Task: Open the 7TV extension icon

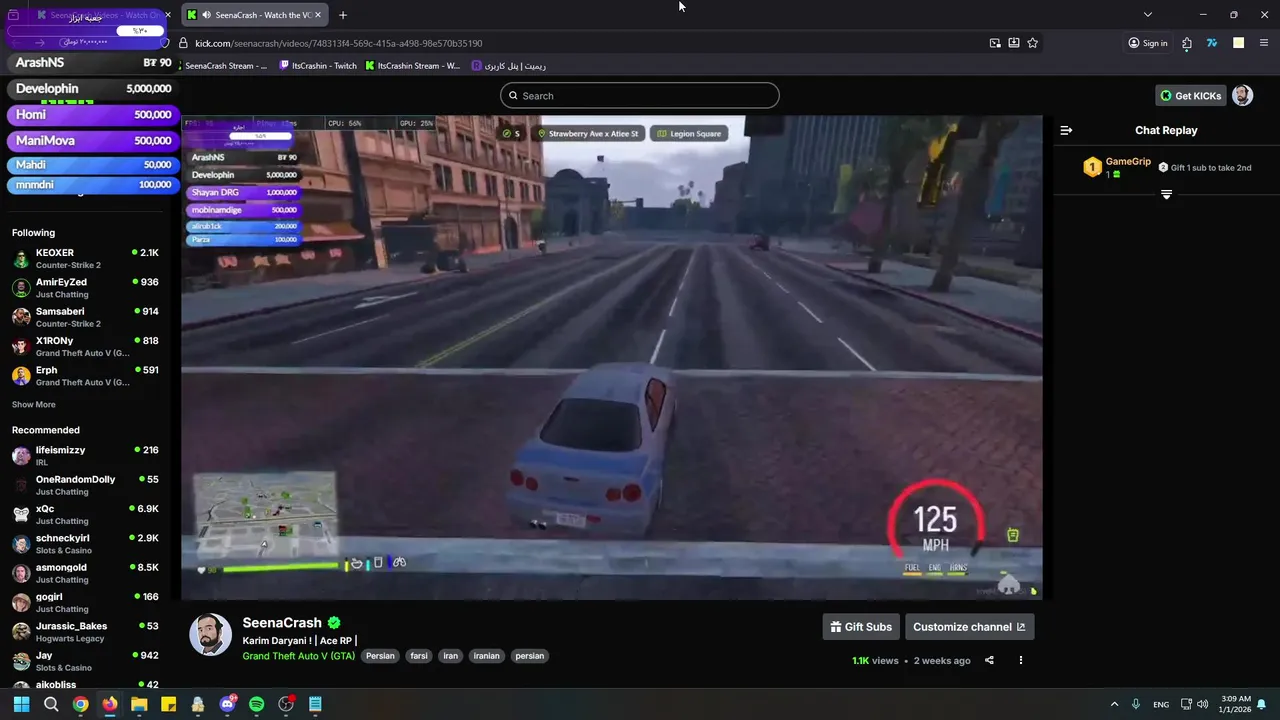Action: [1212, 43]
